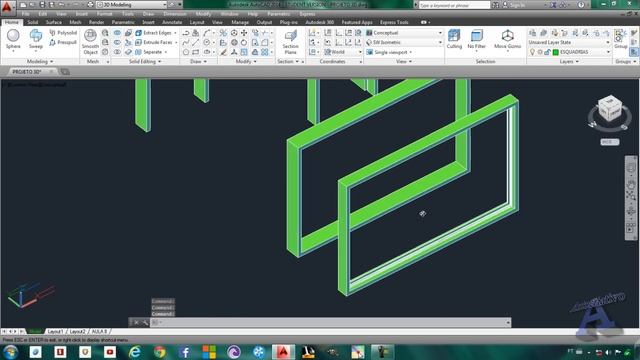The width and height of the screenshot is (640, 360).
Task: Switch to the Layout1 tab
Action: [55, 331]
